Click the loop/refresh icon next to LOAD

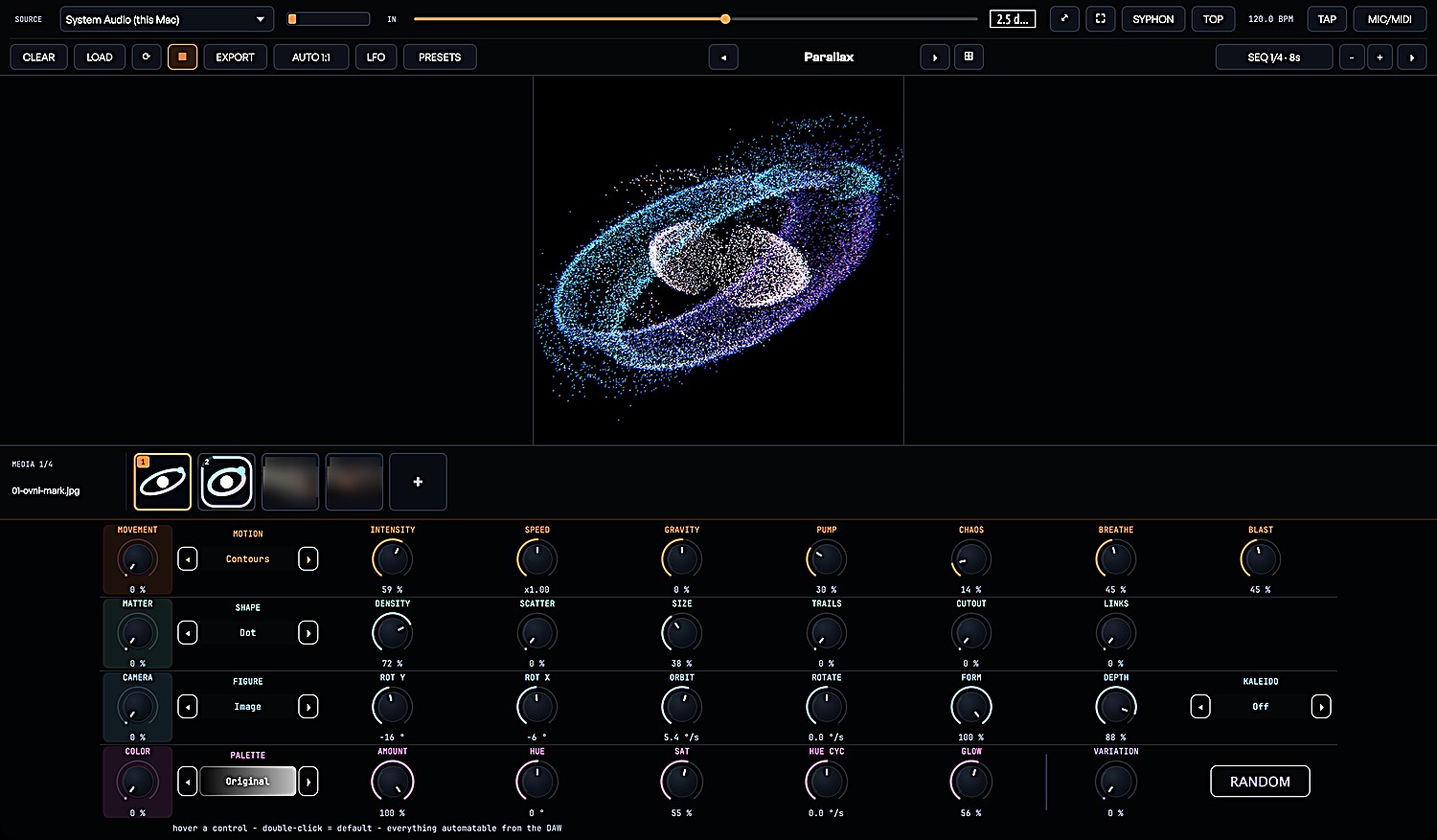tap(147, 57)
